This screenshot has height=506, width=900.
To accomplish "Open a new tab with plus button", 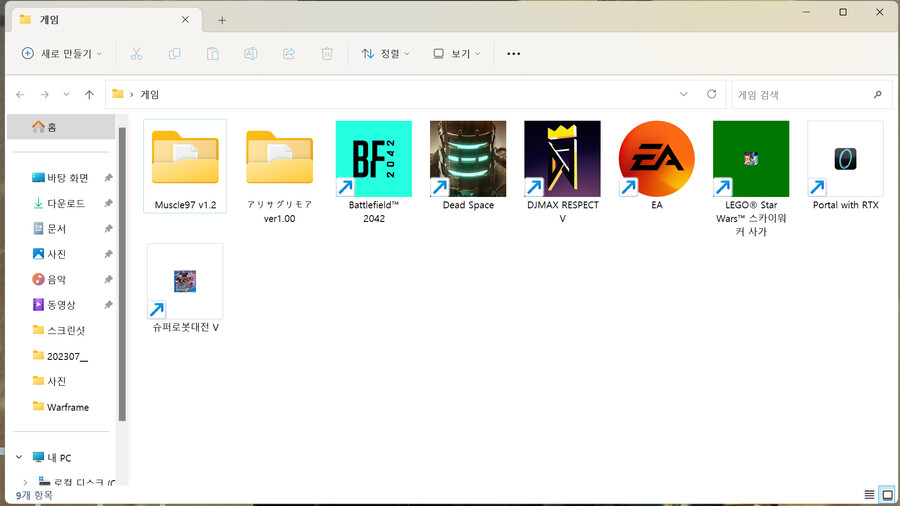I will [222, 20].
